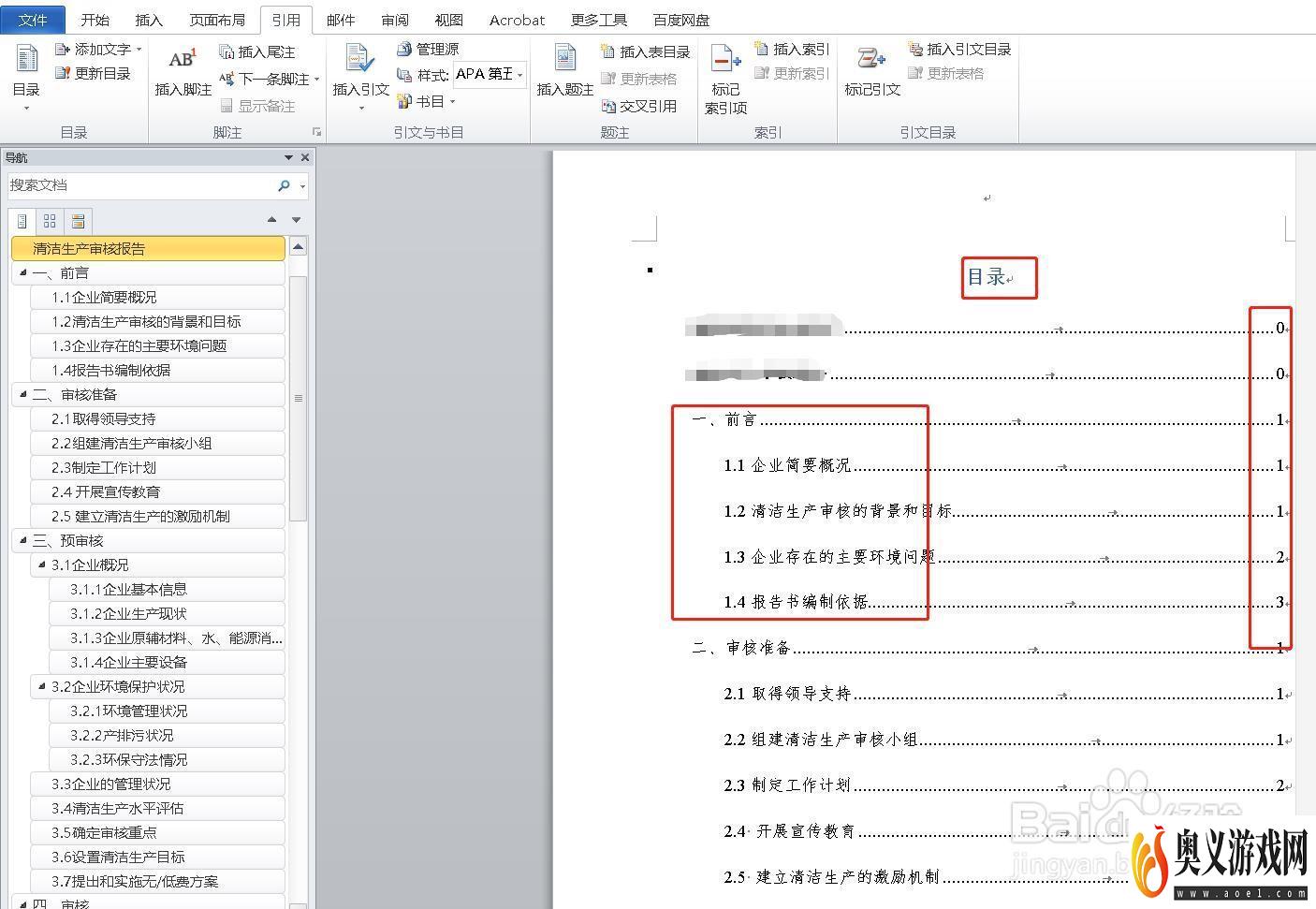1316x909 pixels.
Task: Switch navigation pane to page thumbnails view
Action: tap(50, 221)
